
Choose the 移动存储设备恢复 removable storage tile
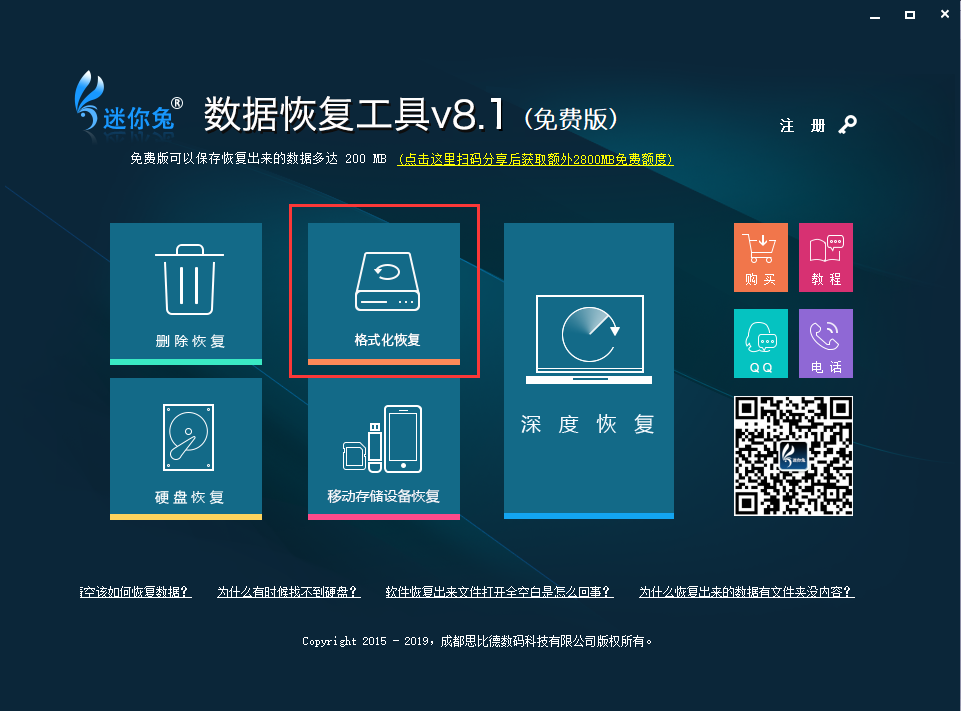(384, 449)
